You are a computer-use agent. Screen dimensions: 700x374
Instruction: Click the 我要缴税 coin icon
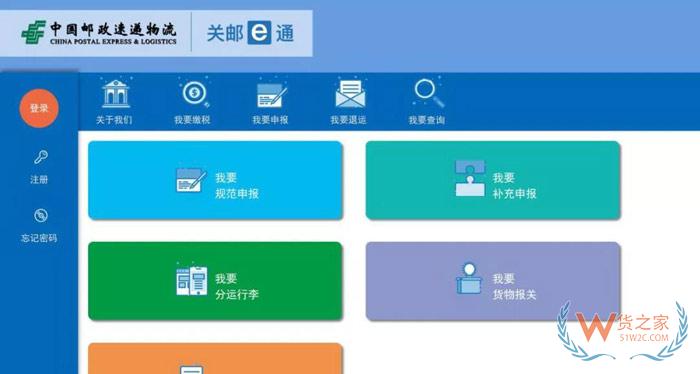195,93
